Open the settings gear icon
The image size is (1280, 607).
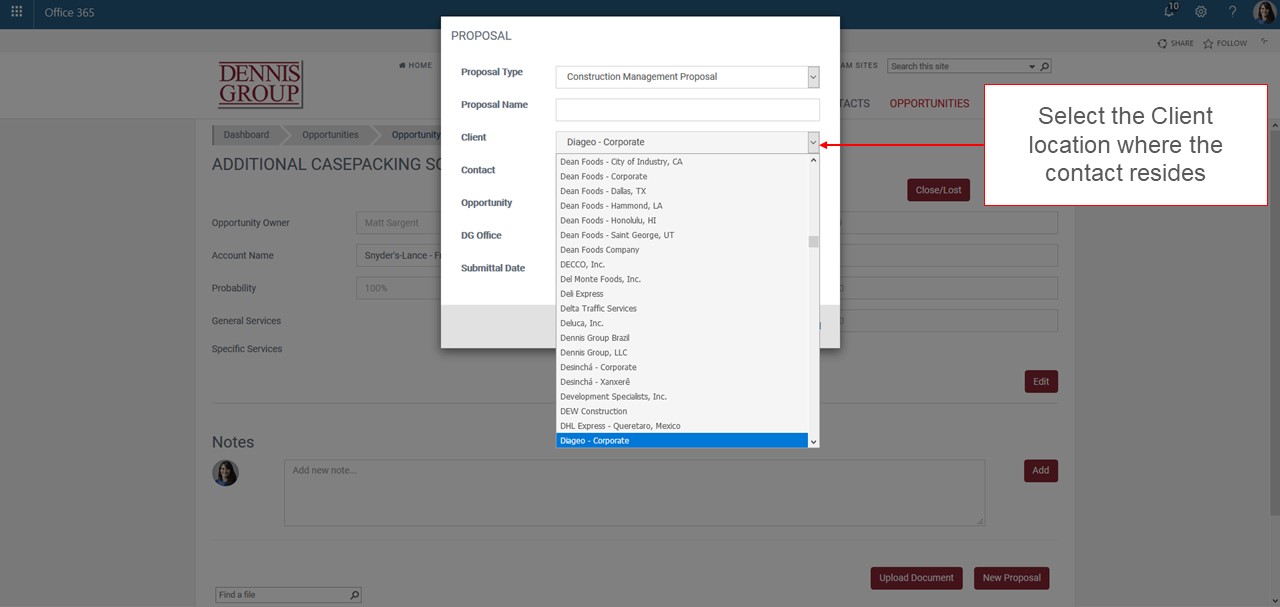tap(1201, 12)
